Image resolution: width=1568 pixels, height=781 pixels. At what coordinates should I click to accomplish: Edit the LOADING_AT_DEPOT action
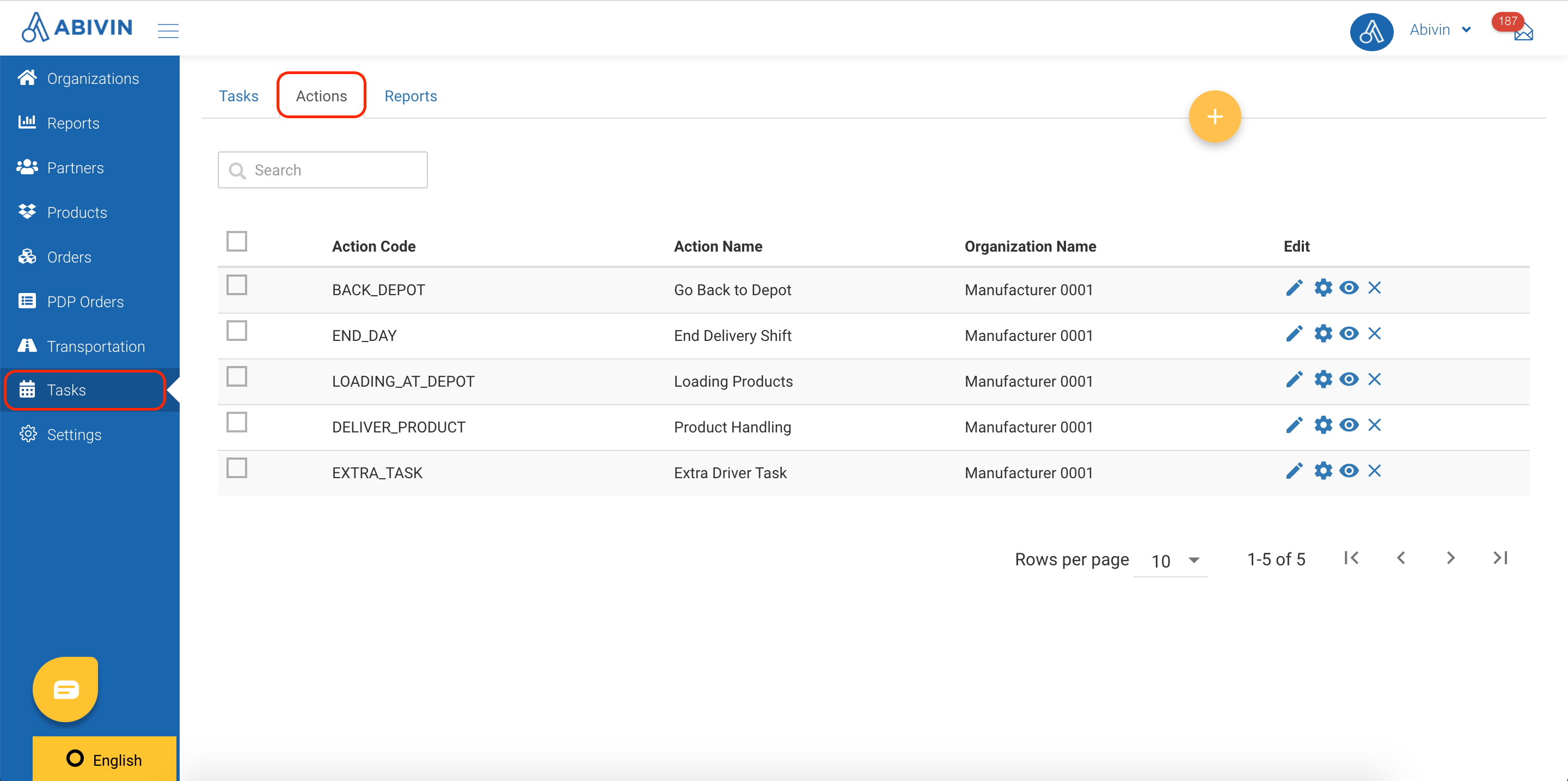point(1294,379)
